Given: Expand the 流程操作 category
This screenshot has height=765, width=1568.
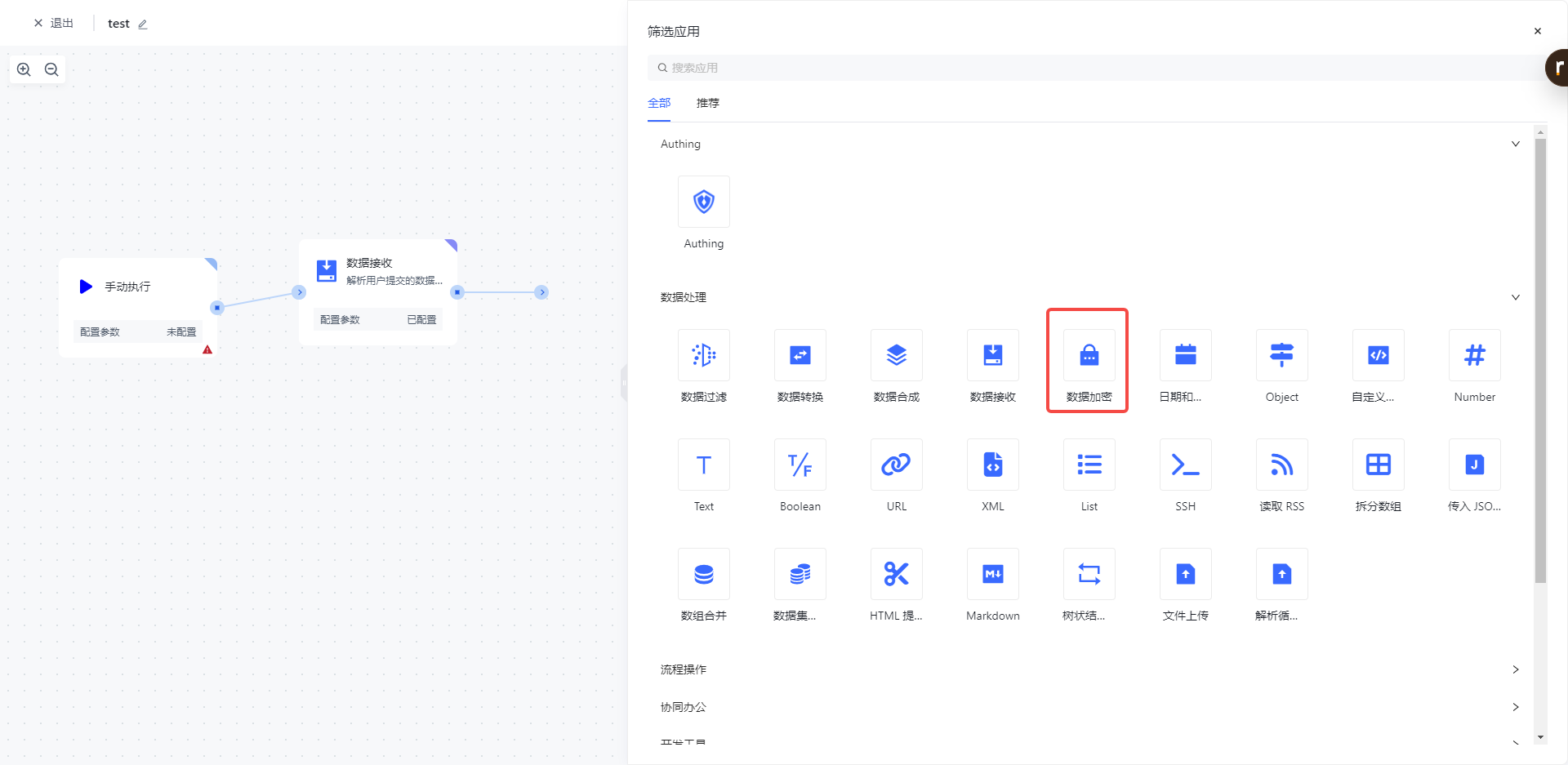Looking at the screenshot, I should pos(1515,669).
